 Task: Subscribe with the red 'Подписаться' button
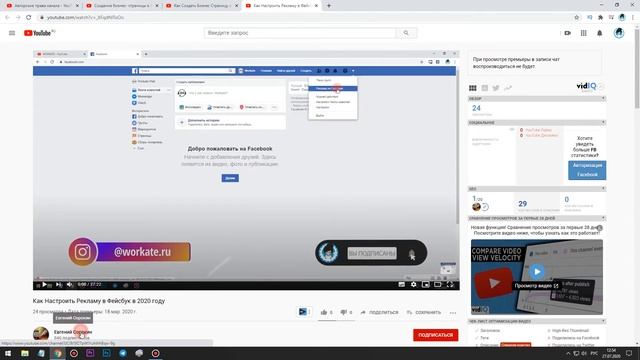(436, 335)
